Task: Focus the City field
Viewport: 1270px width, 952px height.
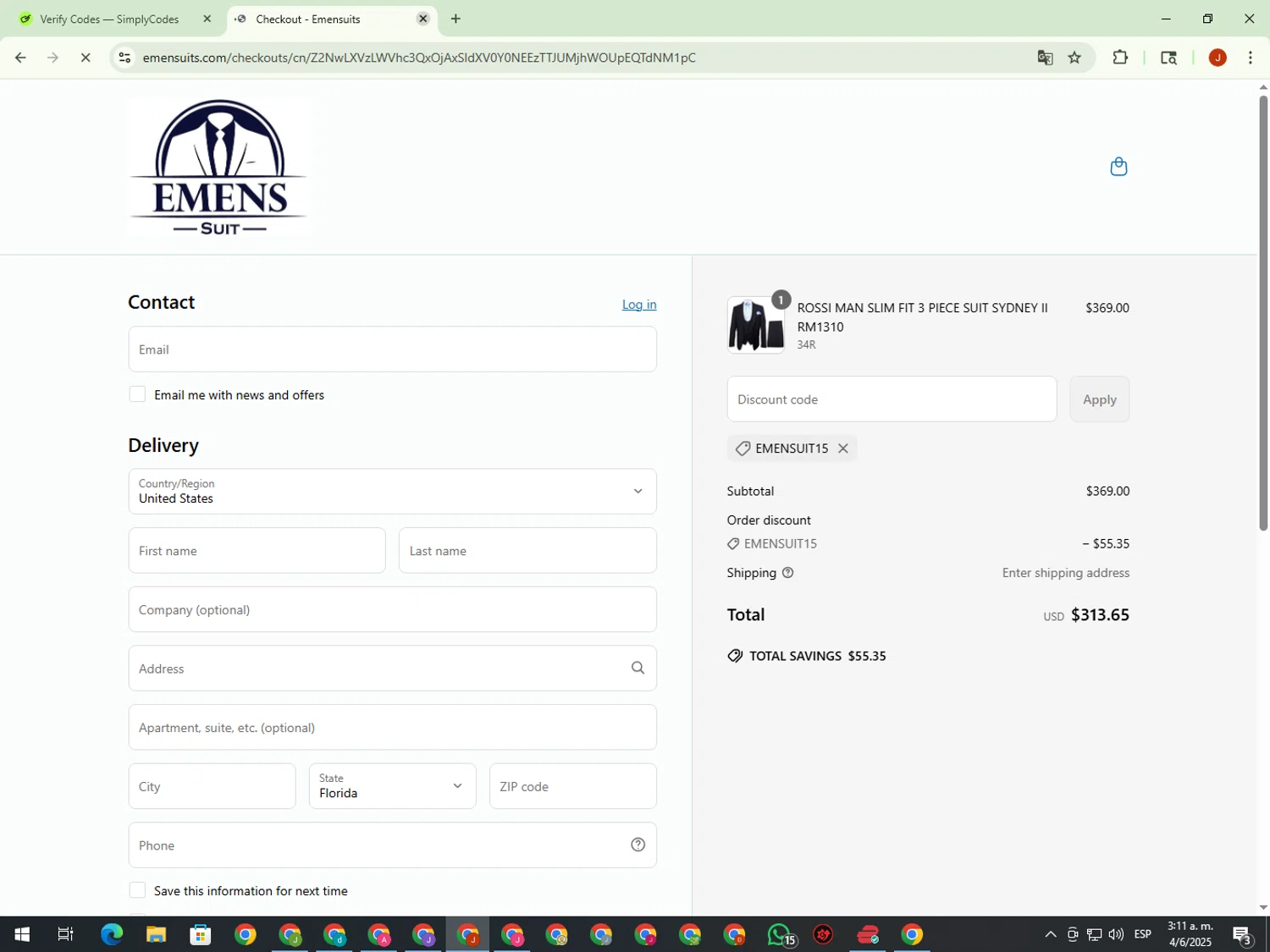Action: (x=212, y=785)
